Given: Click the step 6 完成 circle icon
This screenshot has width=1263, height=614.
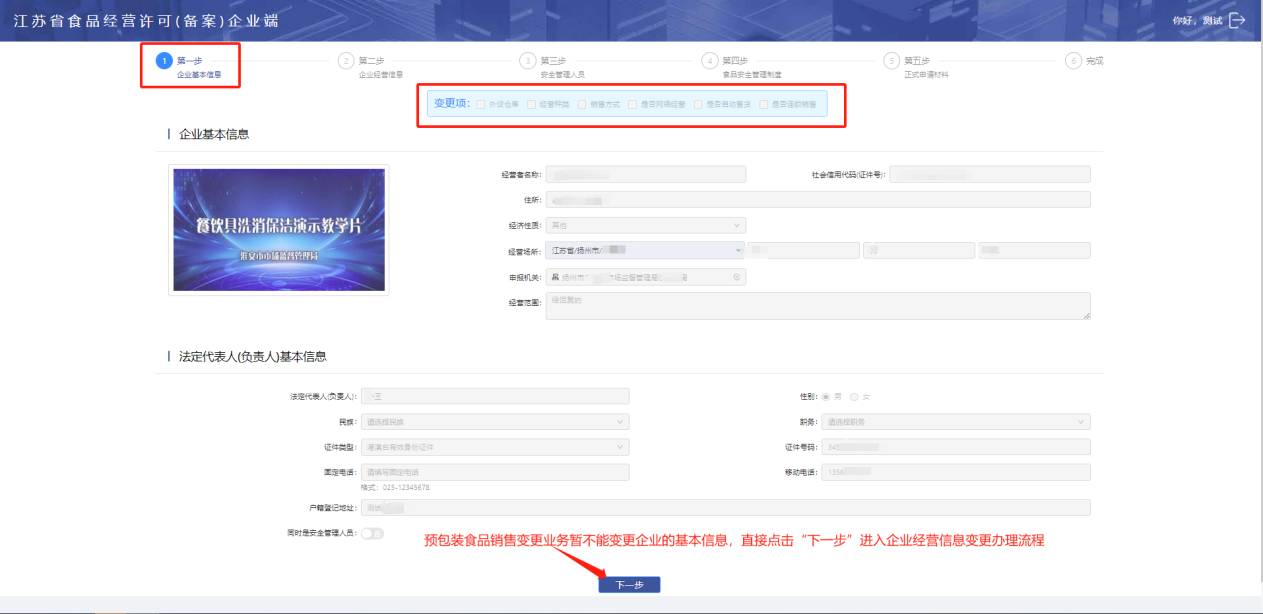Looking at the screenshot, I should tap(1074, 61).
